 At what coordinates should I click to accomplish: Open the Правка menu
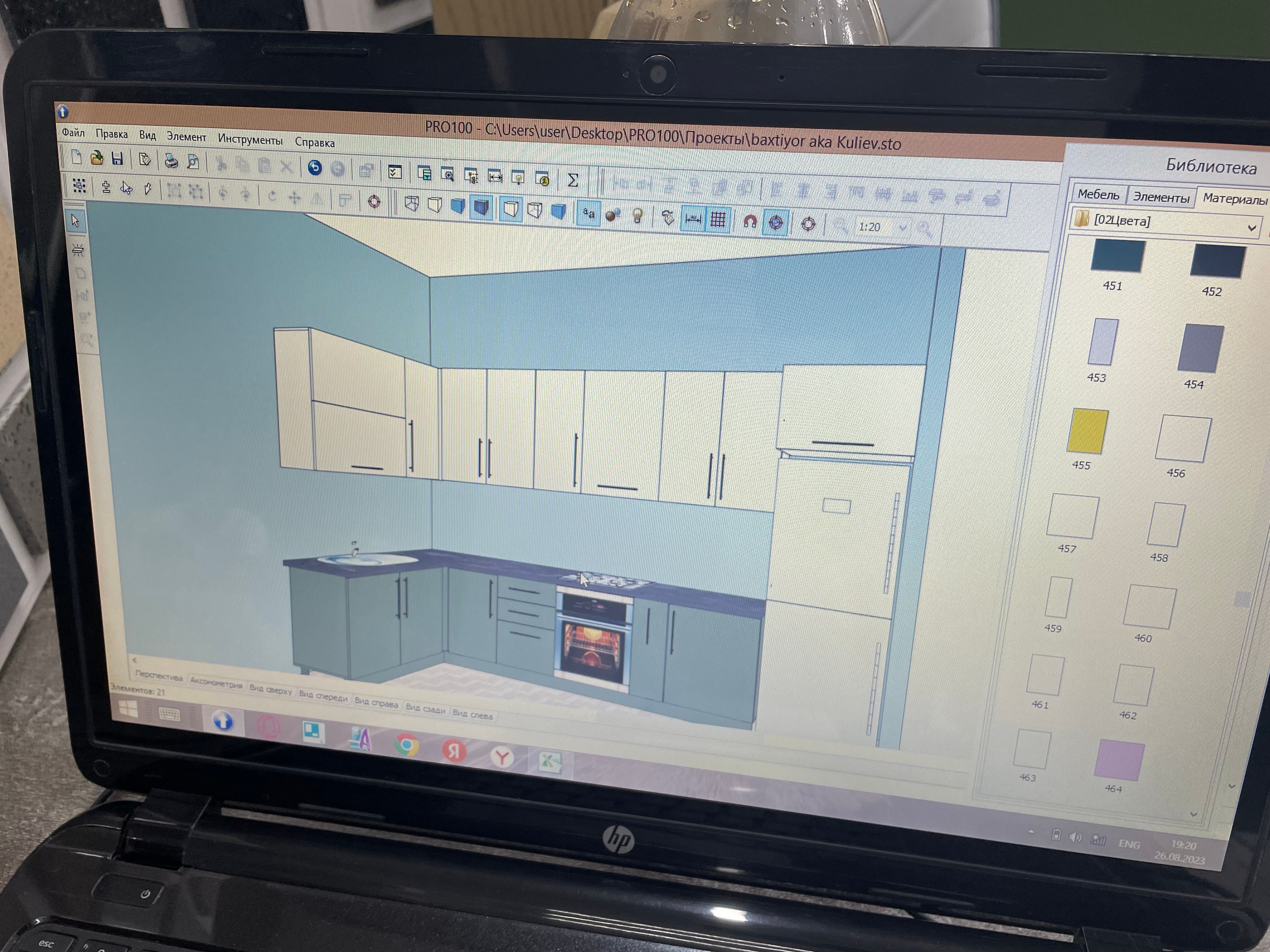pos(112,134)
